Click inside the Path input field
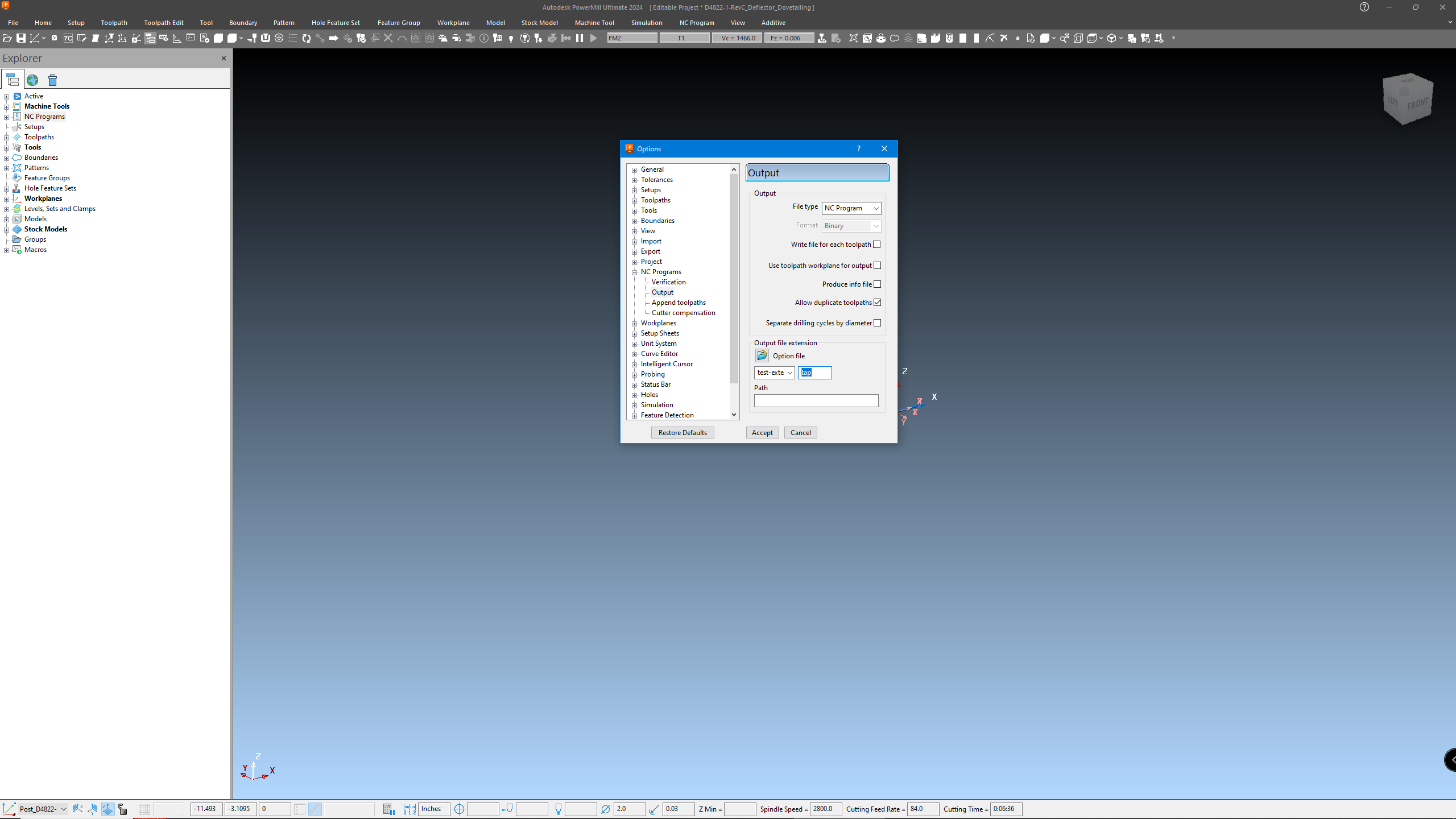 (x=816, y=400)
